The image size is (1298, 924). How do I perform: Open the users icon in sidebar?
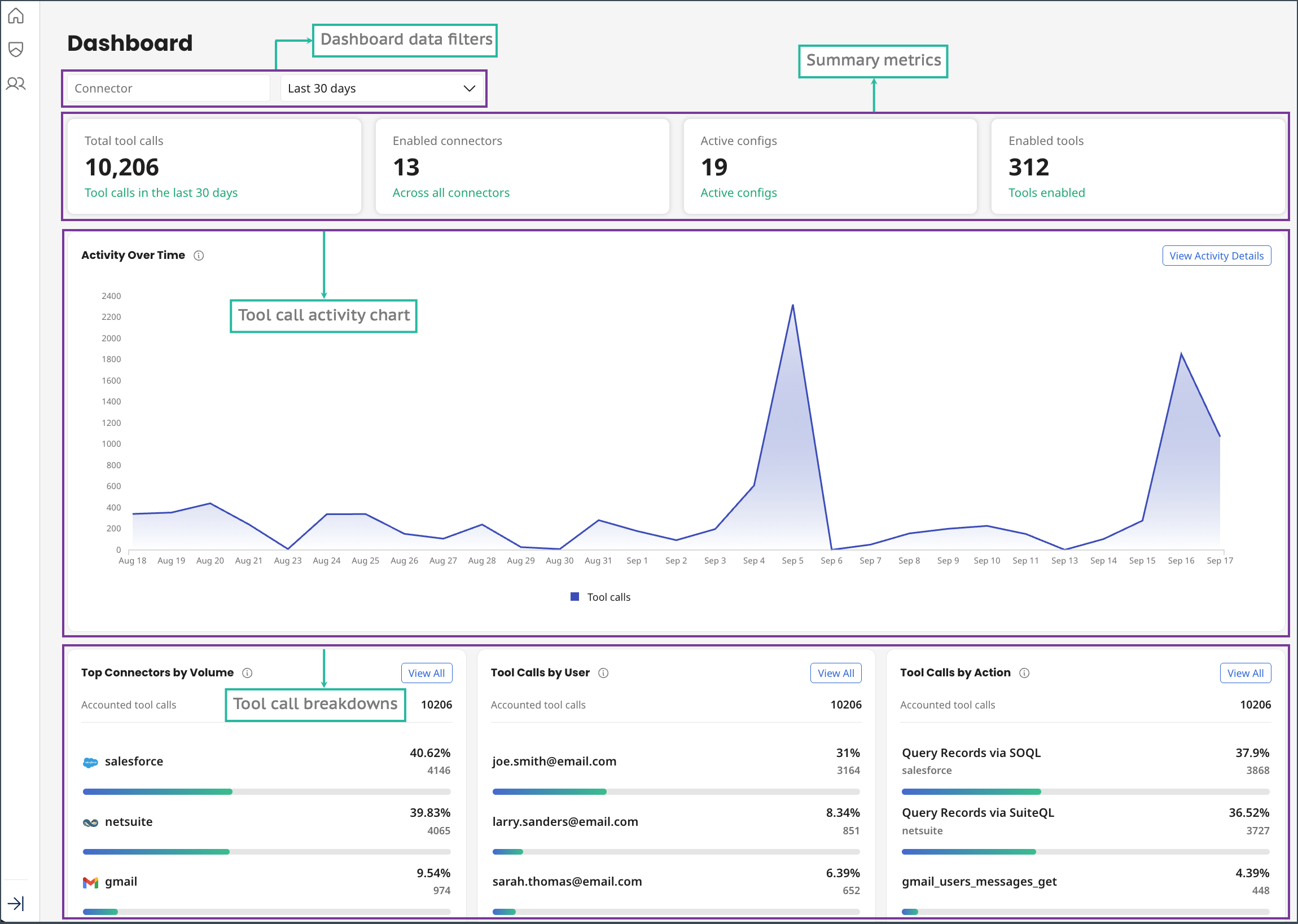point(16,83)
